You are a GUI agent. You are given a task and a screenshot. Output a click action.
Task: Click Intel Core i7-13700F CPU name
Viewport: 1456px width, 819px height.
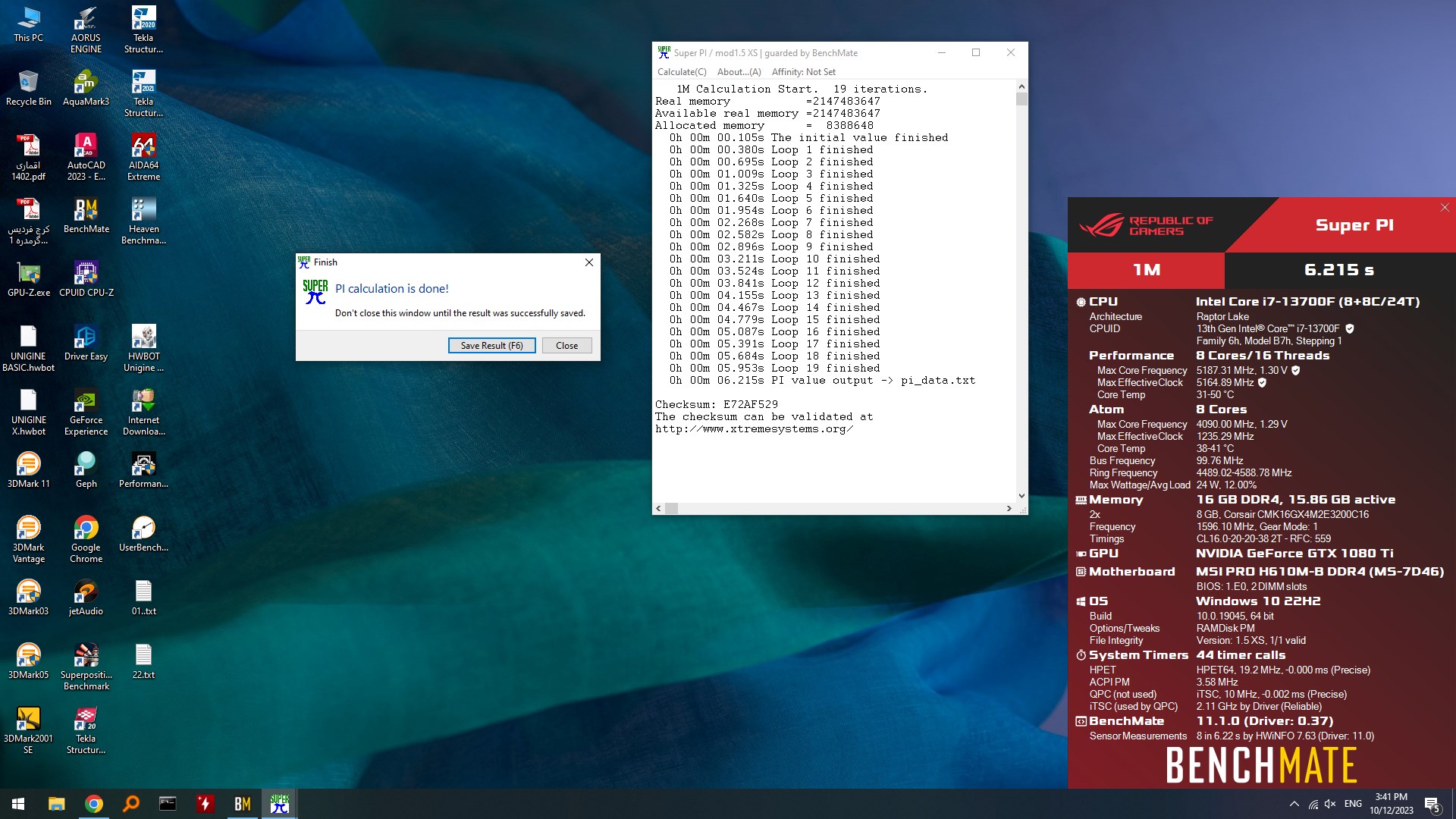tap(1307, 302)
